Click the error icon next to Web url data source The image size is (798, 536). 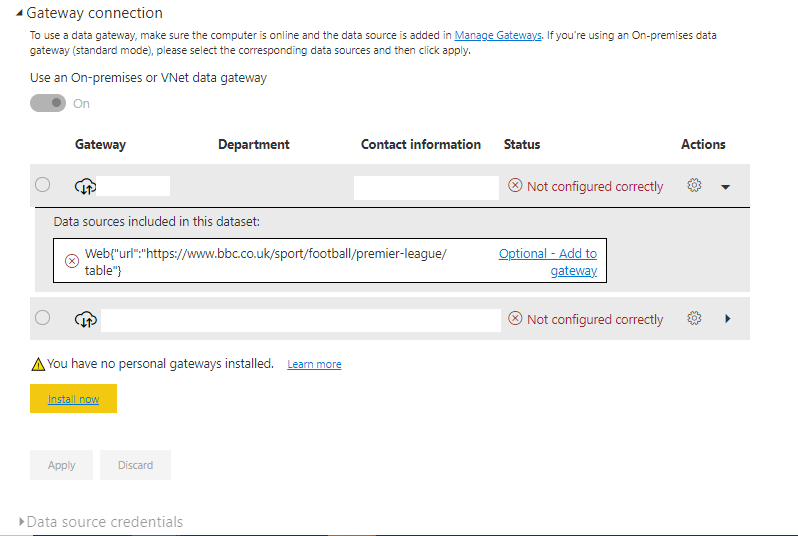(x=72, y=261)
